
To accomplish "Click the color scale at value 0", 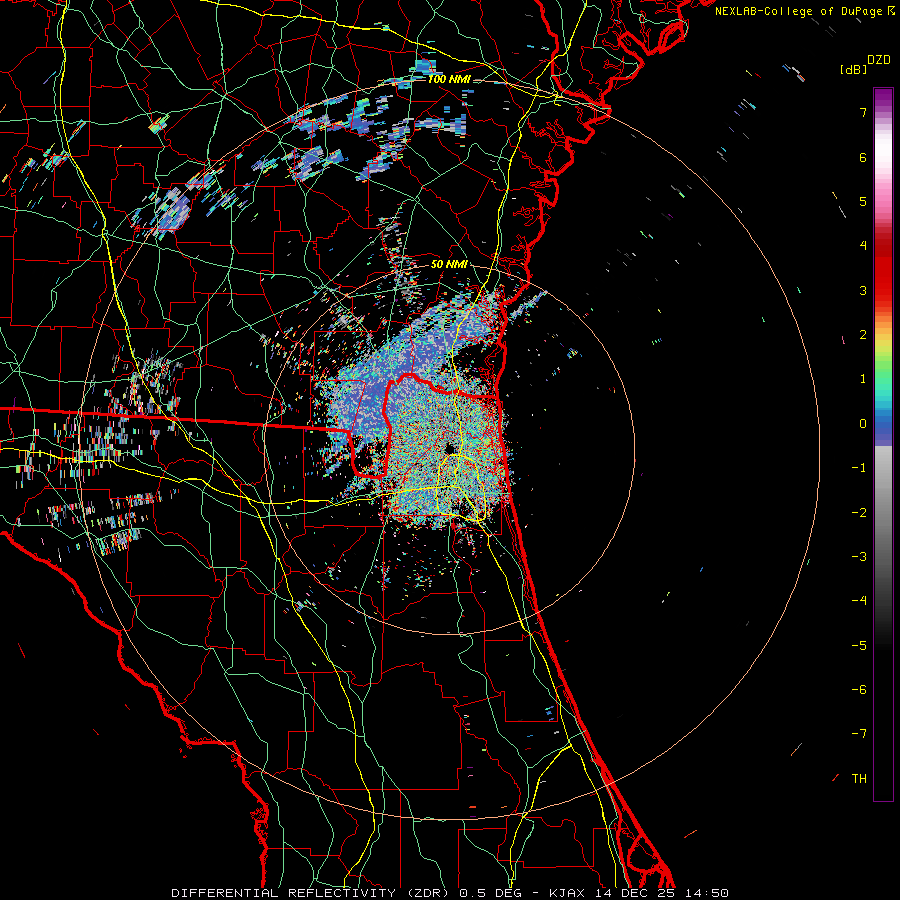I will 883,424.
